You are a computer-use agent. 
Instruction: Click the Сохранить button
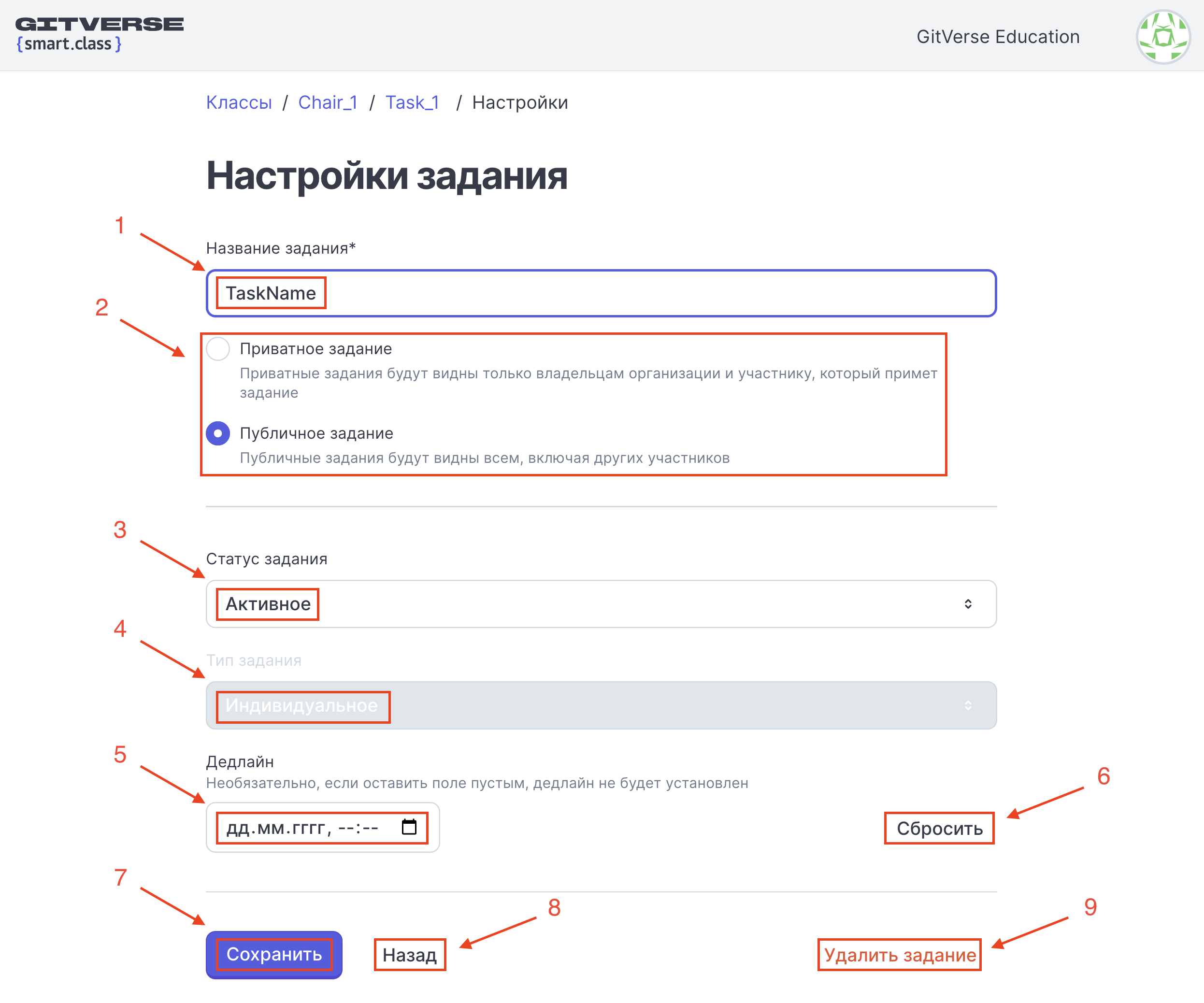274,954
